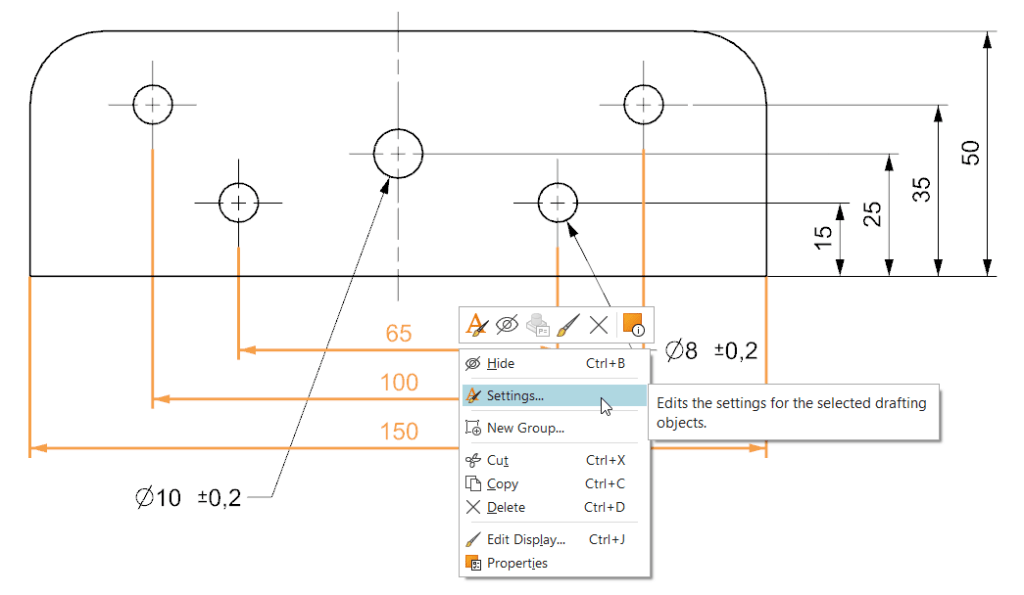The height and width of the screenshot is (595, 1024).
Task: Click the Hide eye icon in toolbar
Action: (x=507, y=325)
